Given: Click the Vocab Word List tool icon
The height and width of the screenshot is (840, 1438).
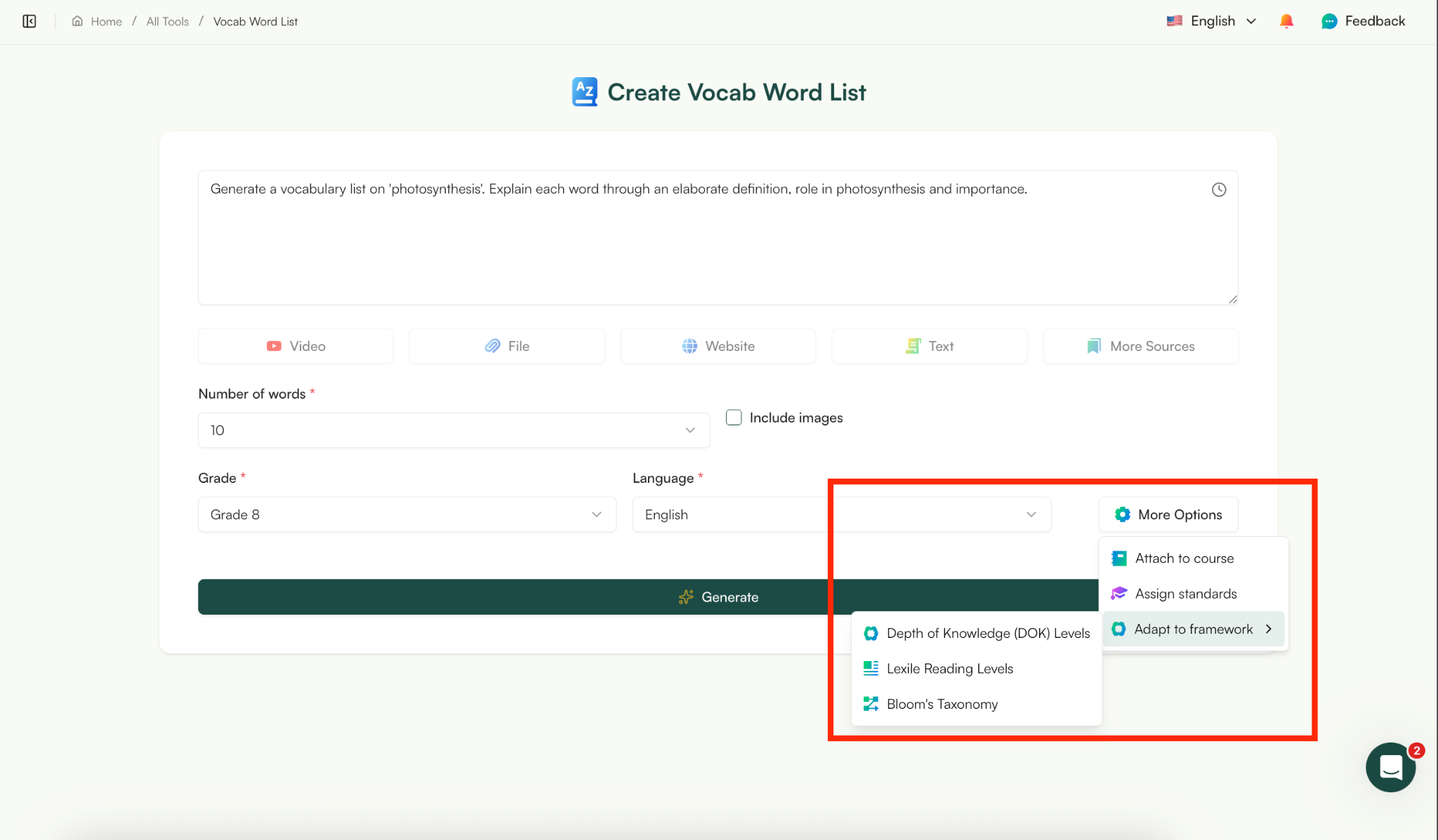Looking at the screenshot, I should pyautogui.click(x=583, y=91).
